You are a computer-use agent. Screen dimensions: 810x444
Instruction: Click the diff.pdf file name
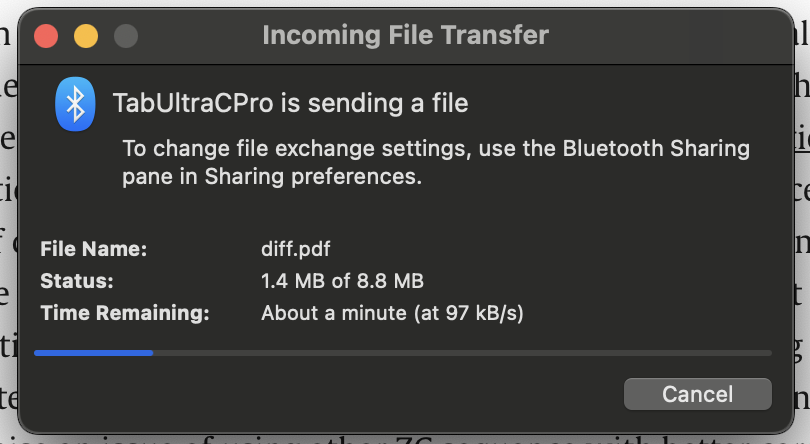295,248
